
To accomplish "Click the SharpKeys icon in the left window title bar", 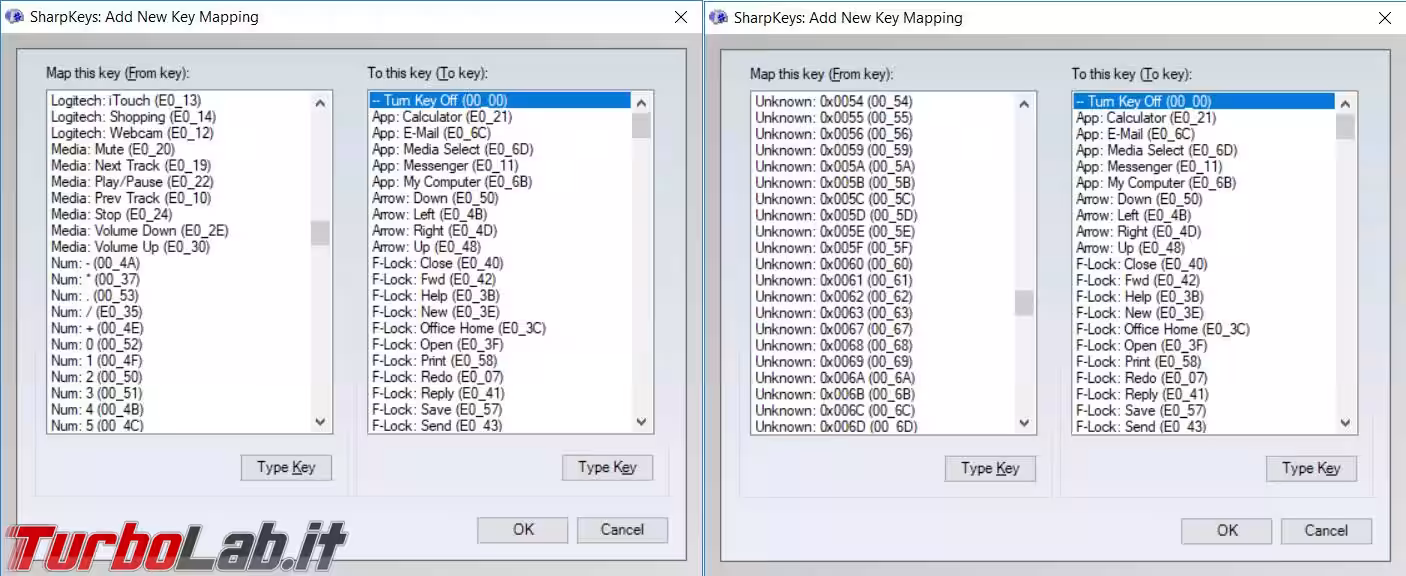I will [x=15, y=17].
